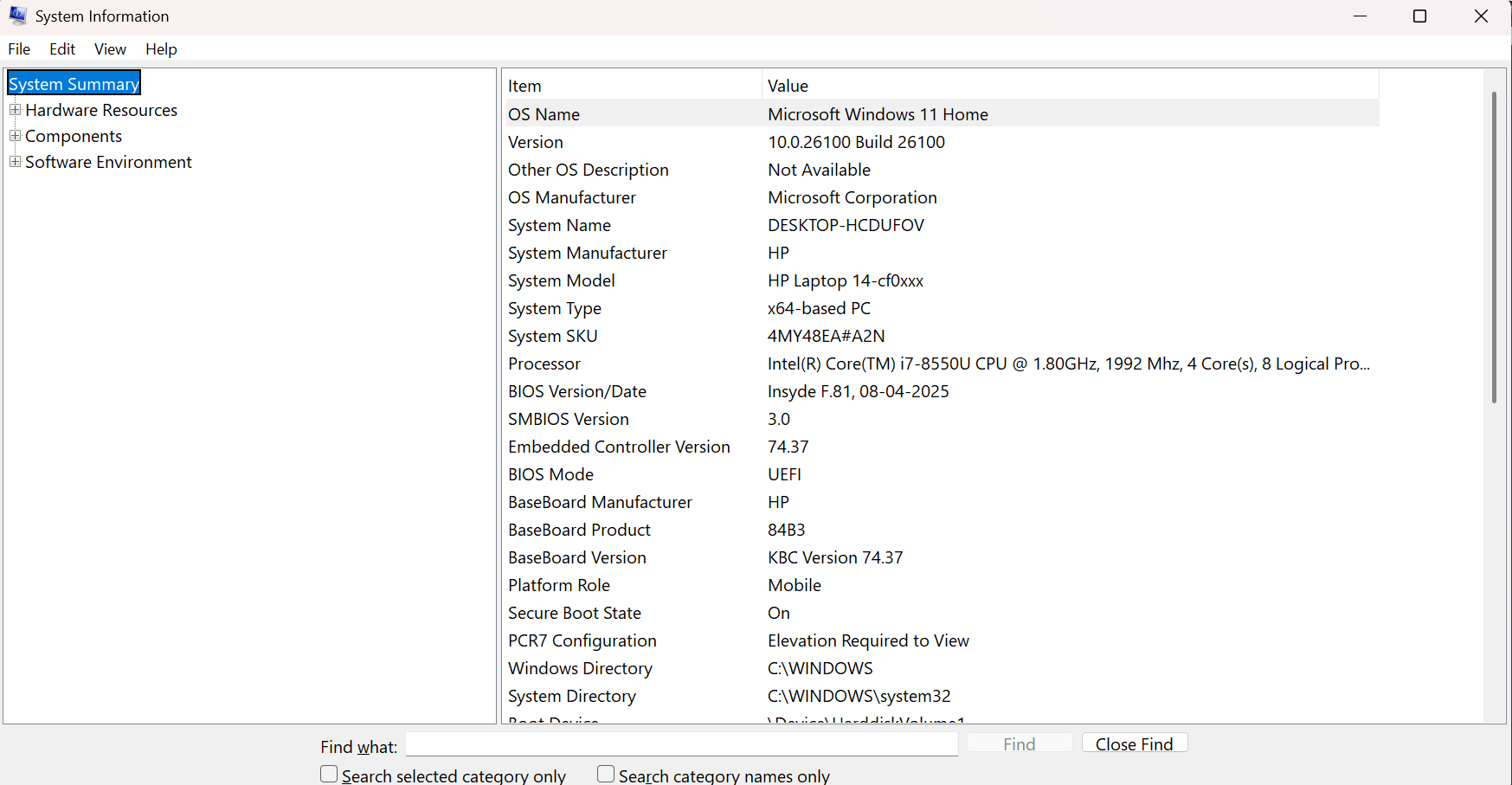
Task: Select the Hardware Resources category
Action: [101, 110]
